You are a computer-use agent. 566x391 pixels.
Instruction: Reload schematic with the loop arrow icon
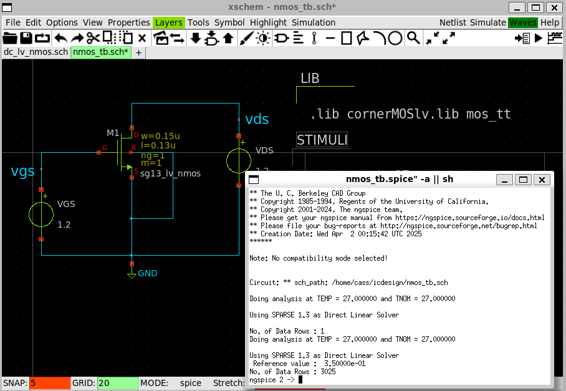pos(42,38)
